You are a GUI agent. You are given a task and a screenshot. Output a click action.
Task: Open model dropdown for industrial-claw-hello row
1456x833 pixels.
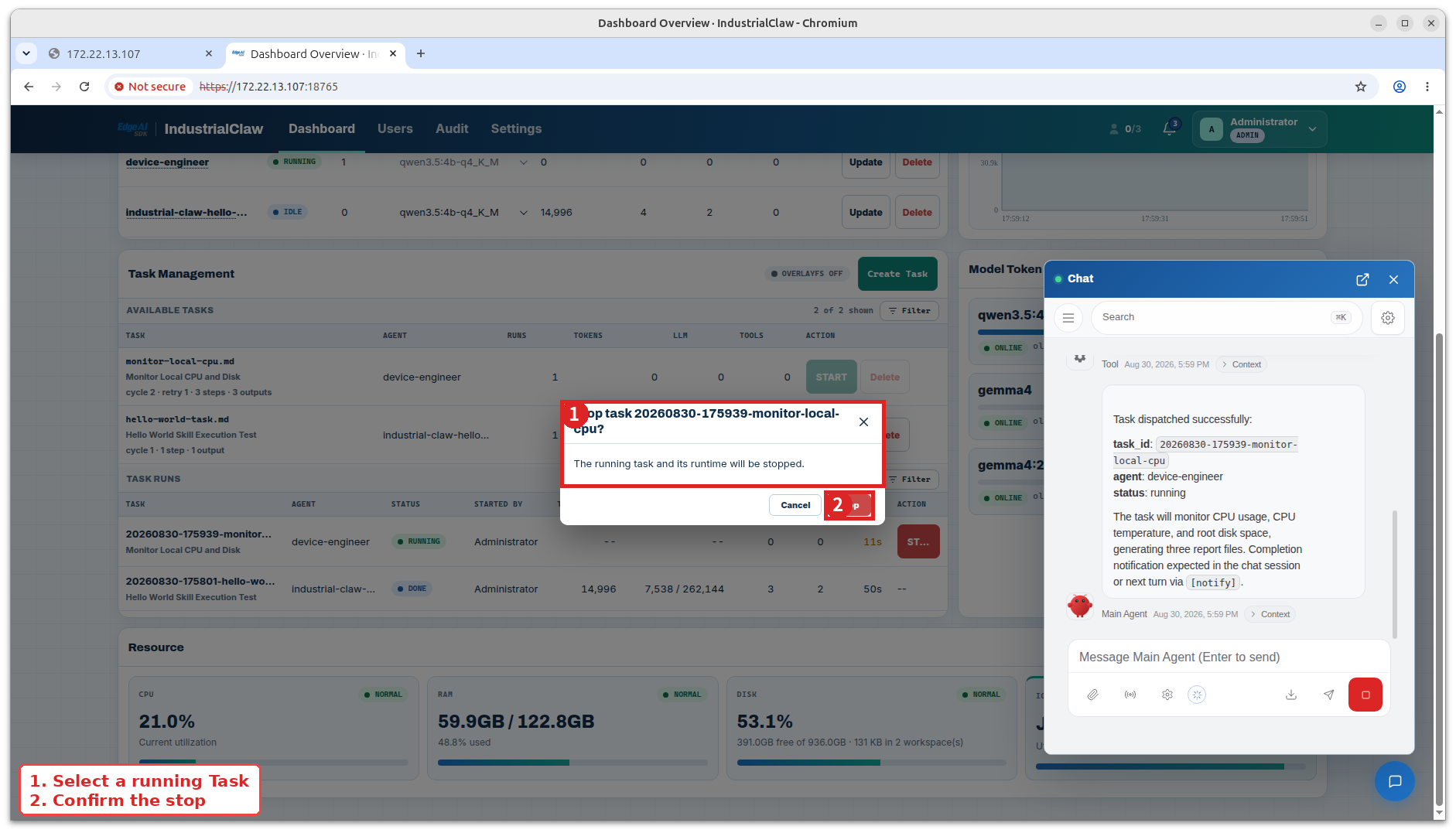(524, 213)
